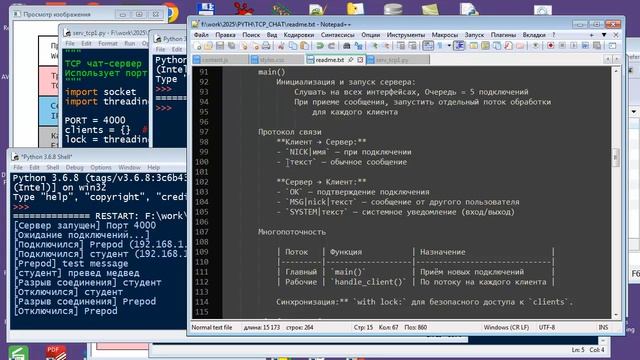Open Options menu in Python 3.6.8 Shell window

pos(101,168)
